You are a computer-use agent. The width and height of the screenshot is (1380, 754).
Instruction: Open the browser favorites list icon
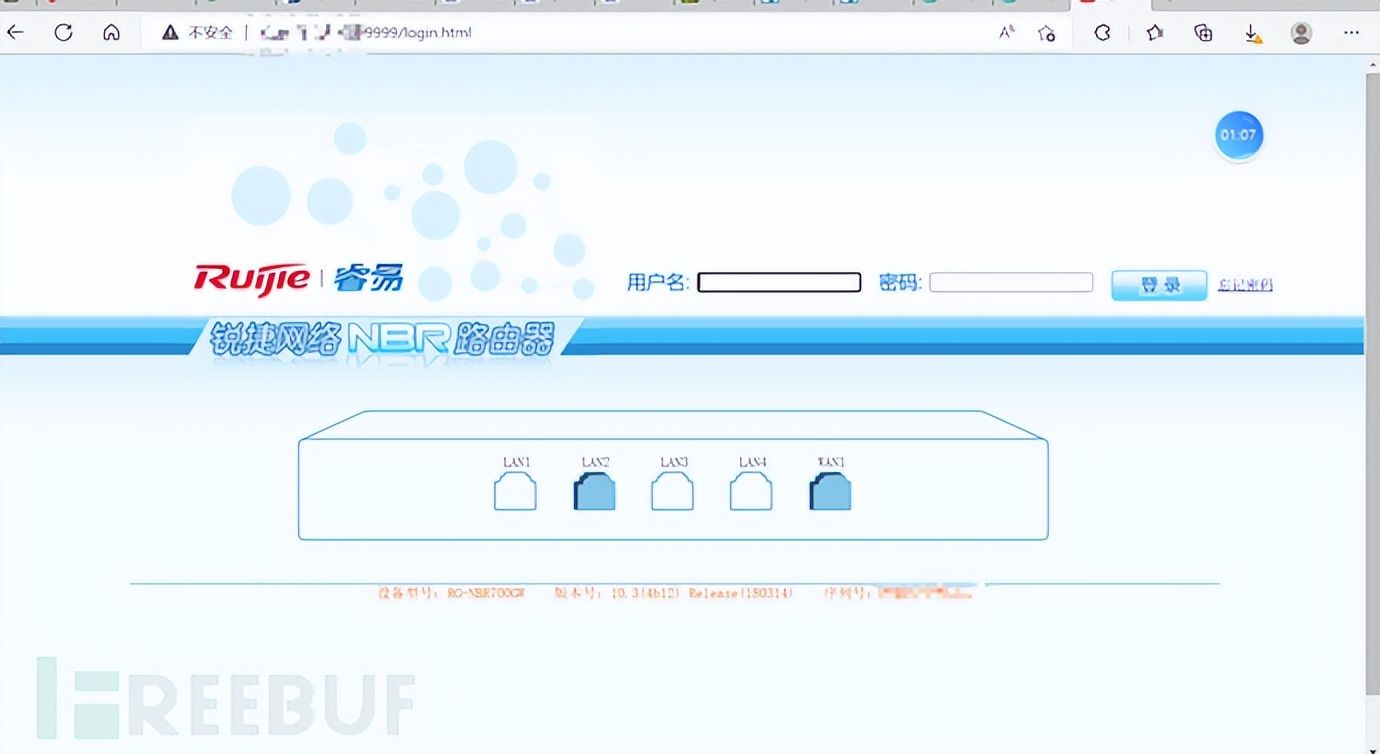pyautogui.click(x=1155, y=33)
